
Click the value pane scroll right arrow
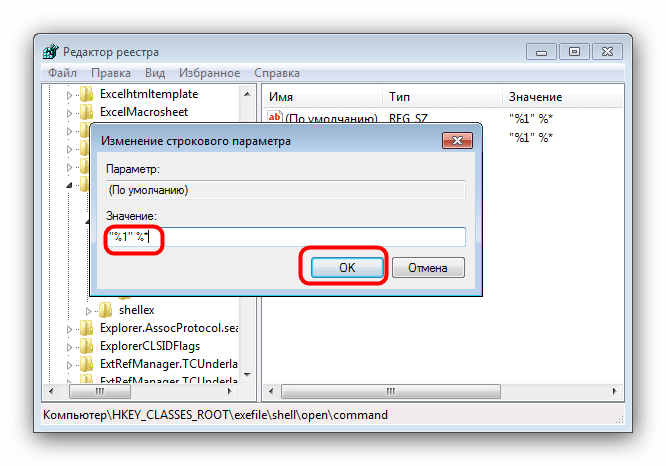[x=614, y=391]
